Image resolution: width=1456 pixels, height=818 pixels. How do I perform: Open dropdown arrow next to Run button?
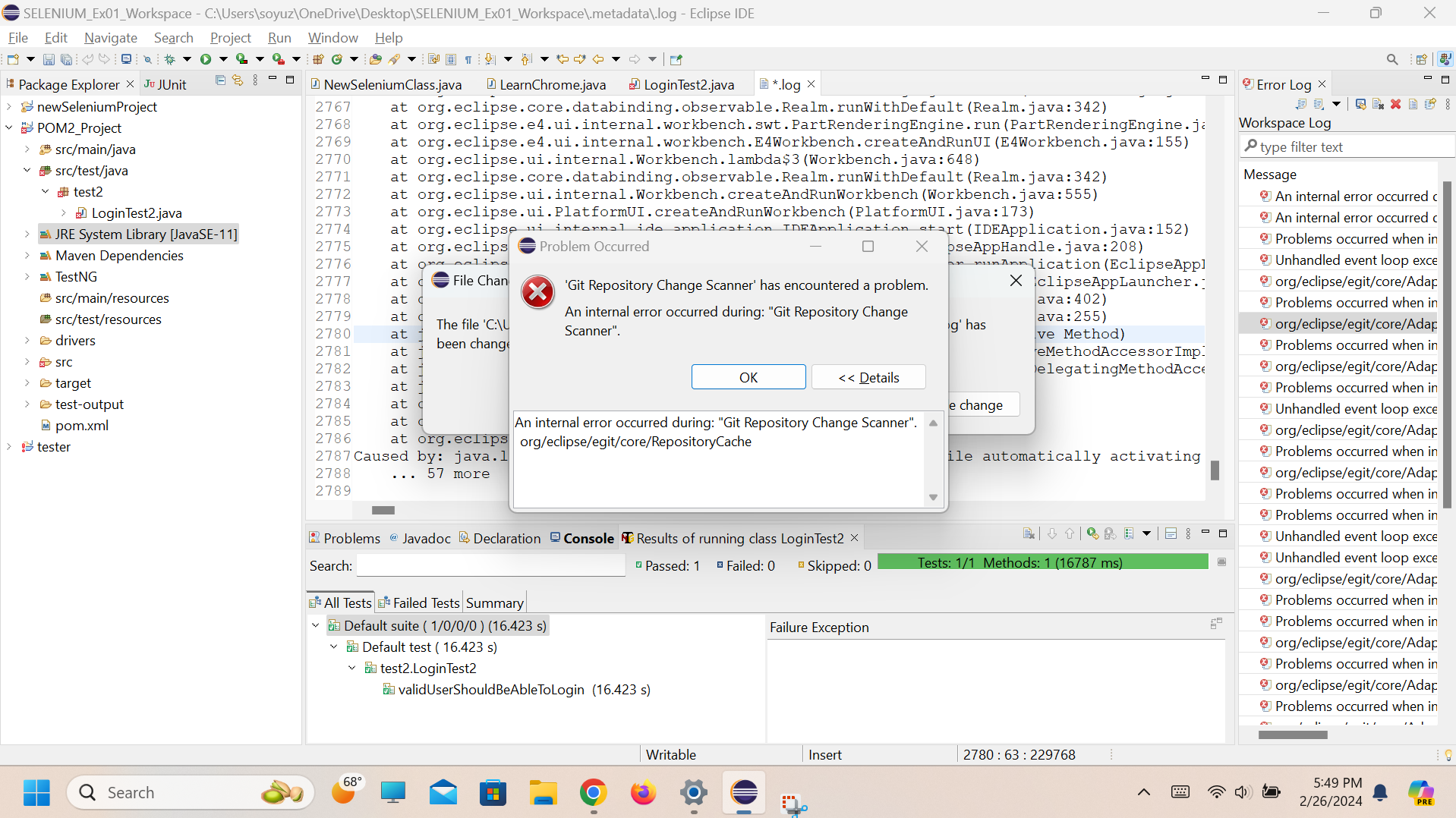pyautogui.click(x=222, y=59)
